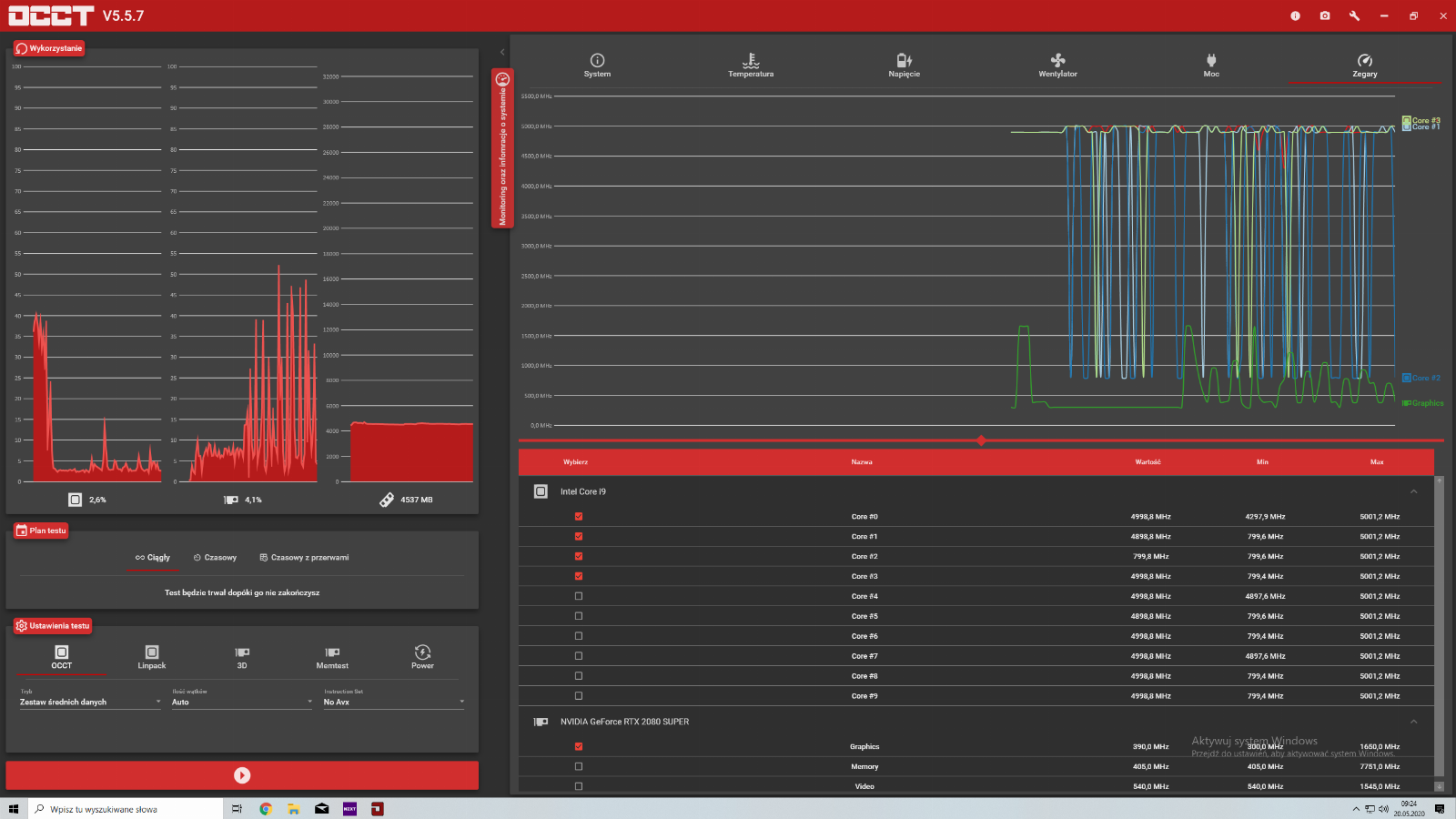Check the Core #9 checkbox
The height and width of the screenshot is (819, 1456).
point(579,696)
